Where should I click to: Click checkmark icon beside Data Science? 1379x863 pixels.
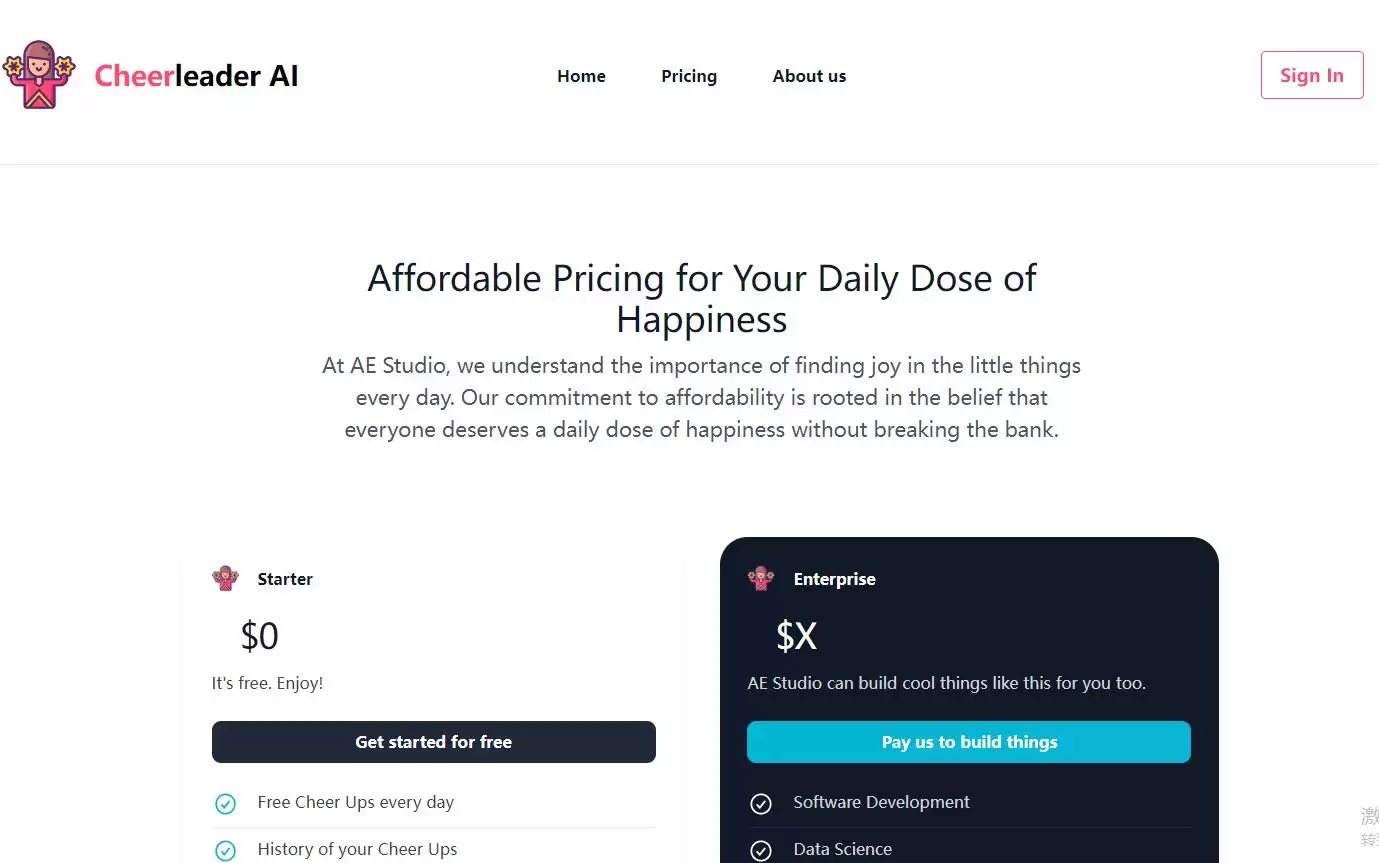click(x=761, y=850)
